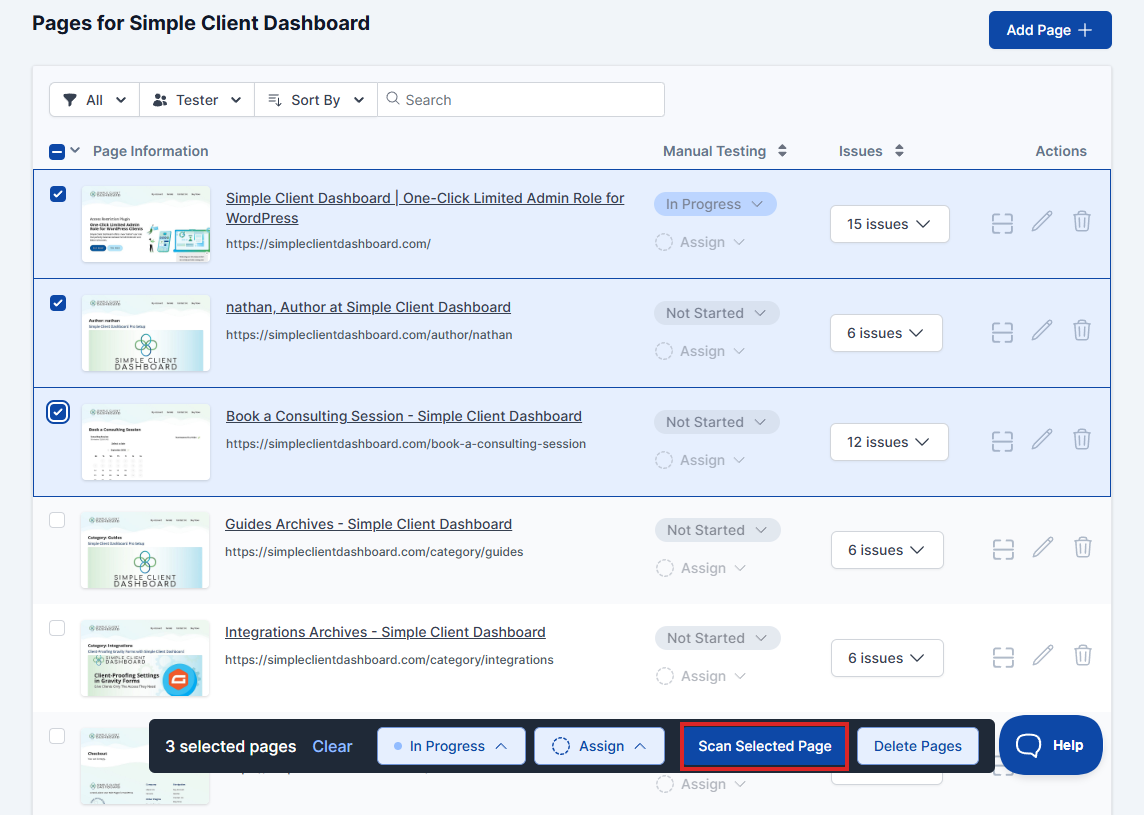
Task: Click the Integrations Archives thumbnail
Action: (144, 658)
